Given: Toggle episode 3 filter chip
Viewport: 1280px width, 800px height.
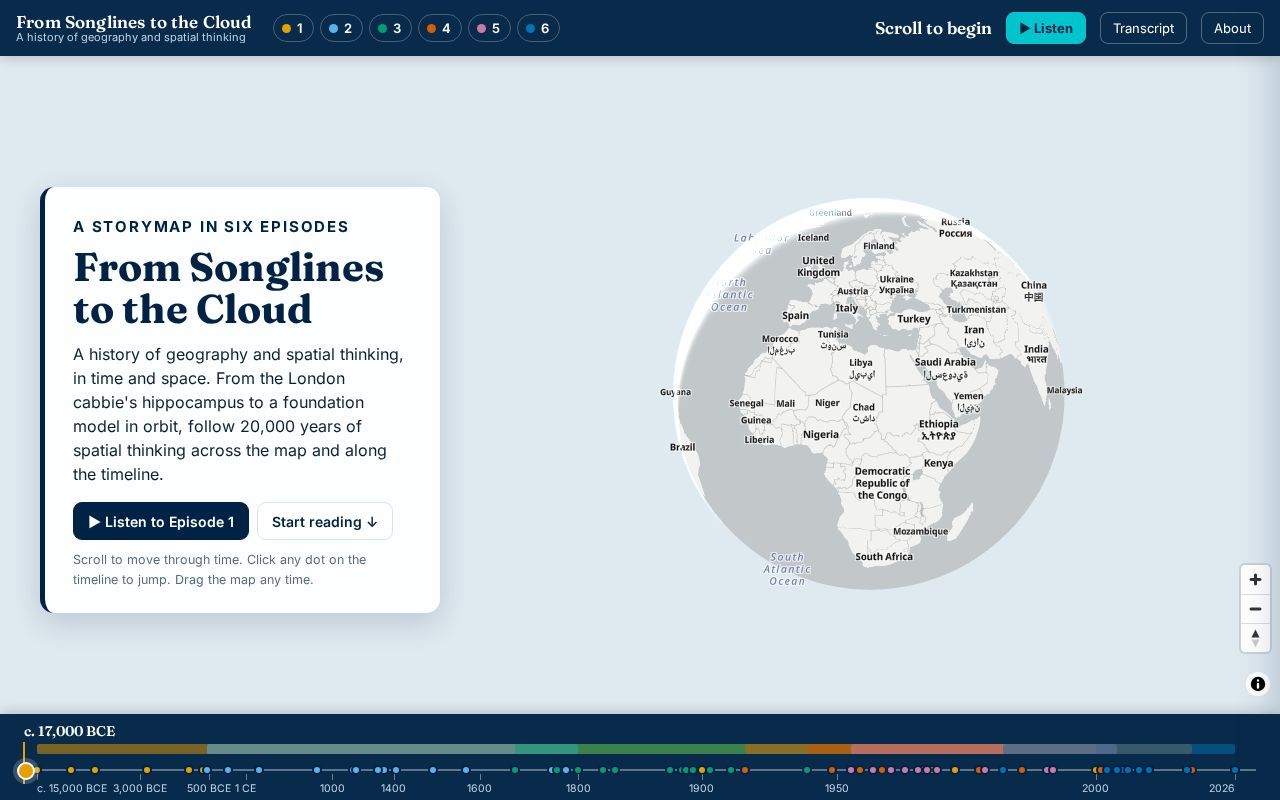Looking at the screenshot, I should (x=390, y=28).
